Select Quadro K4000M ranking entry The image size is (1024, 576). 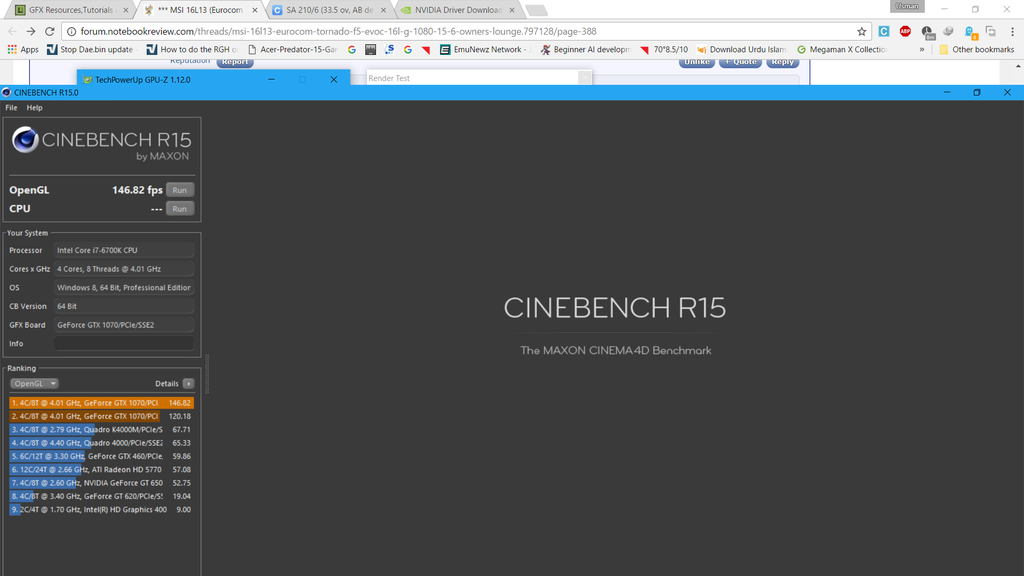101,430
